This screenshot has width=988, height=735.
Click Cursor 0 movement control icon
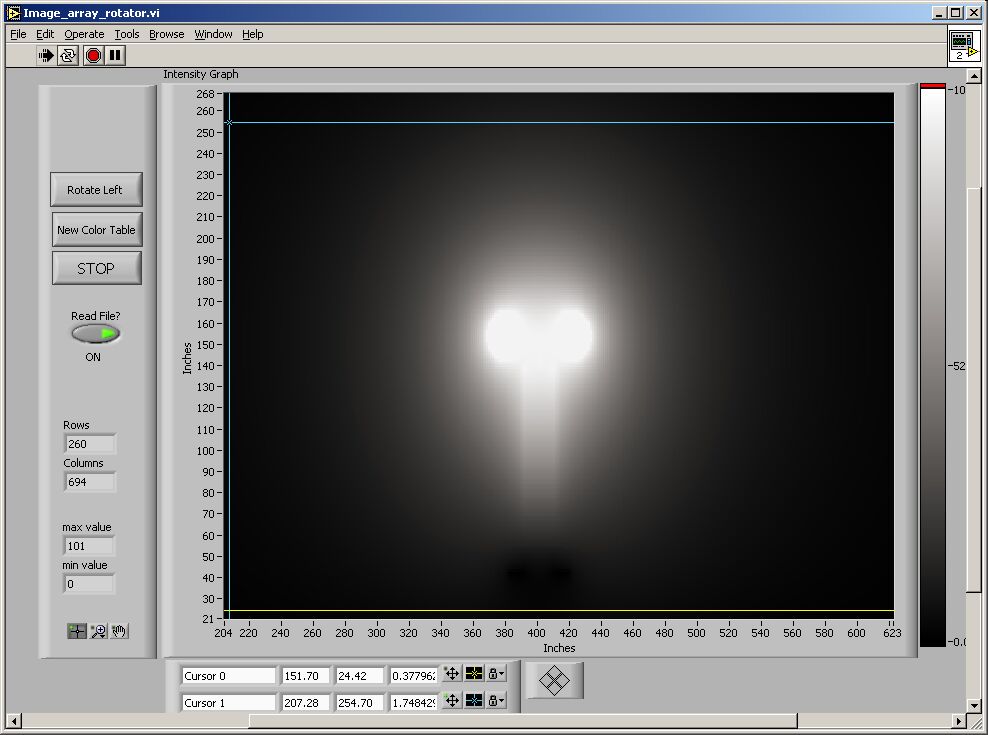point(452,674)
